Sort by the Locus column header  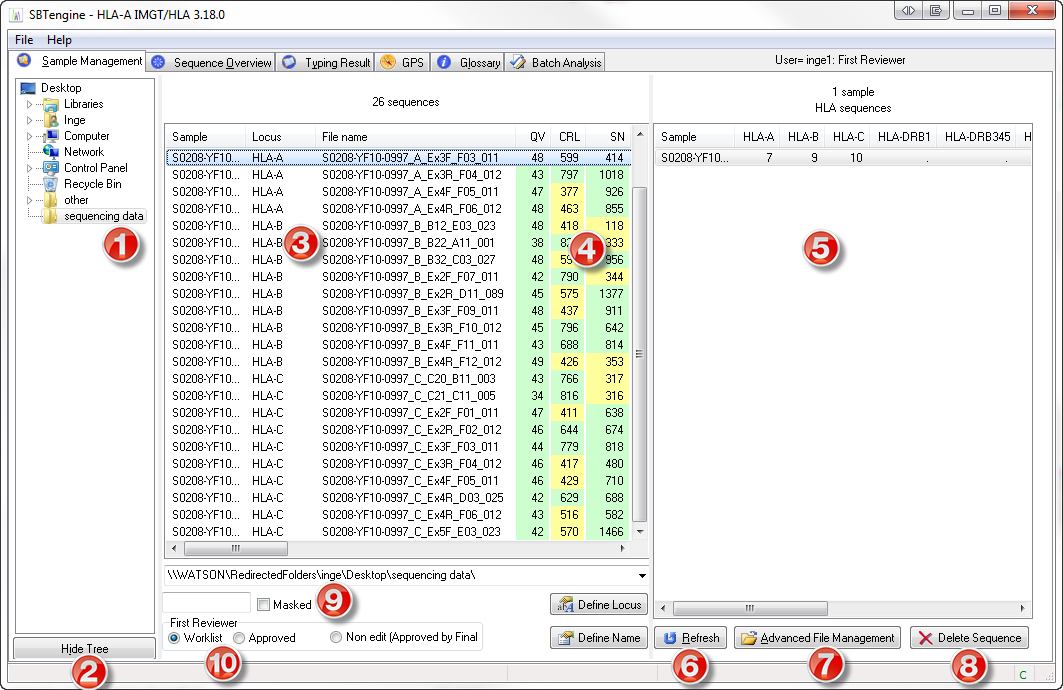tap(279, 136)
